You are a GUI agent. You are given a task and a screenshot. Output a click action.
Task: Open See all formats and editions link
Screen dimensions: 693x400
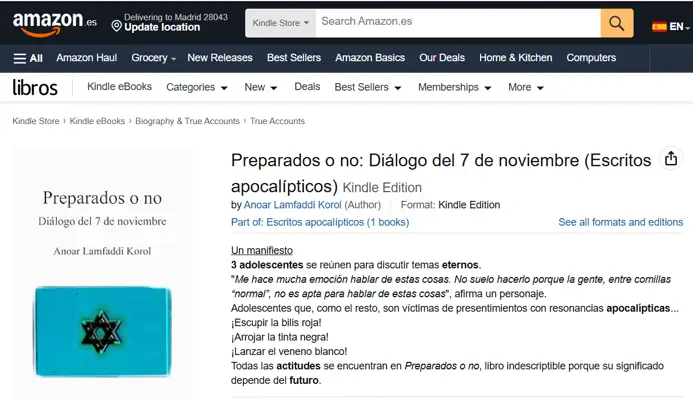pos(620,222)
